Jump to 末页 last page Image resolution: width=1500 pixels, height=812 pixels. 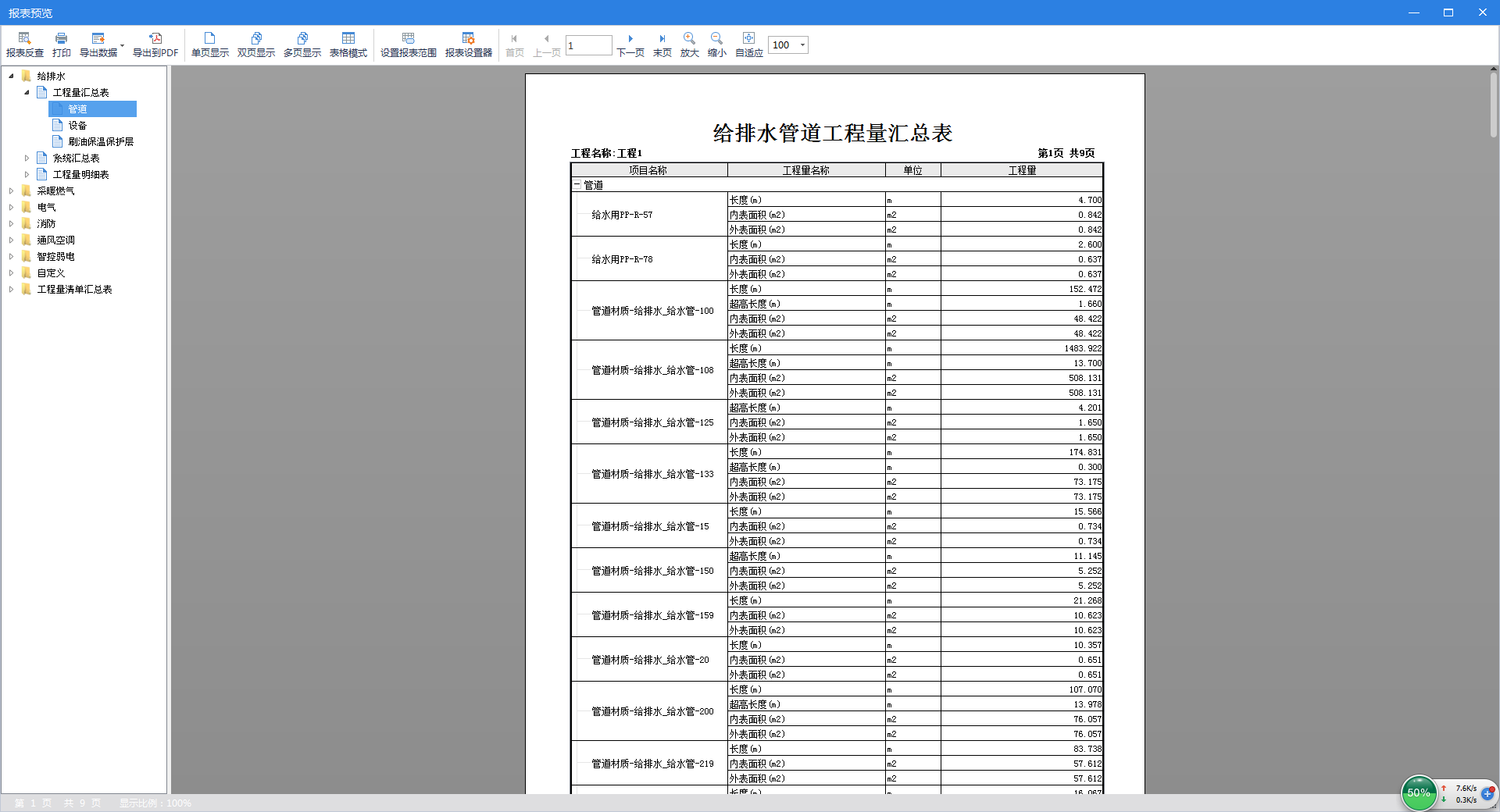(x=662, y=45)
